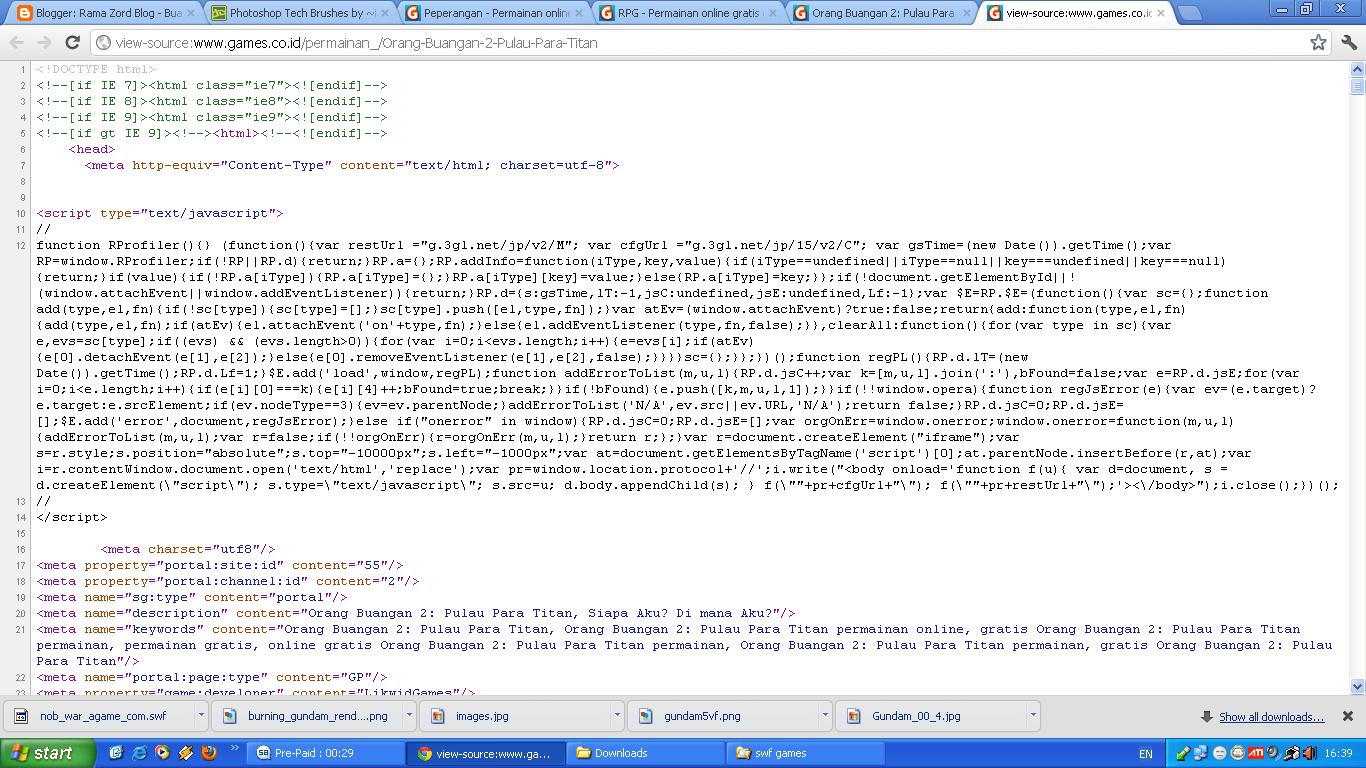Viewport: 1366px width, 768px height.
Task: Open downloaded file gundam5vf.png
Action: coord(724,716)
